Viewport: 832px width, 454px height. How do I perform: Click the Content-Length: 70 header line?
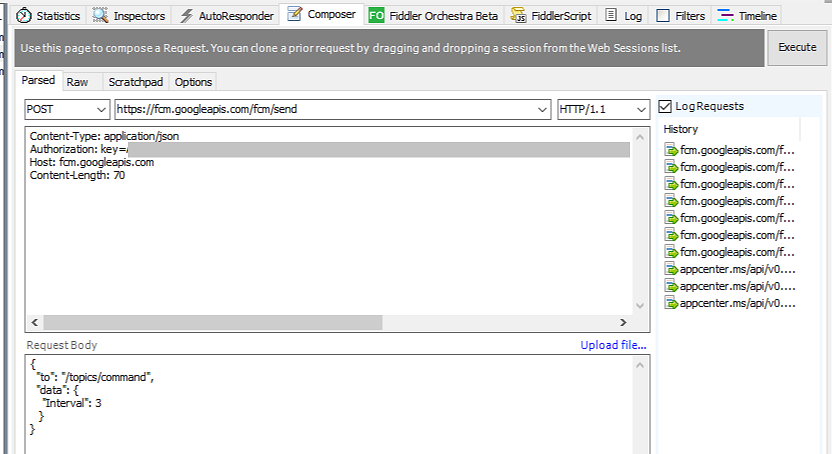tap(77, 176)
